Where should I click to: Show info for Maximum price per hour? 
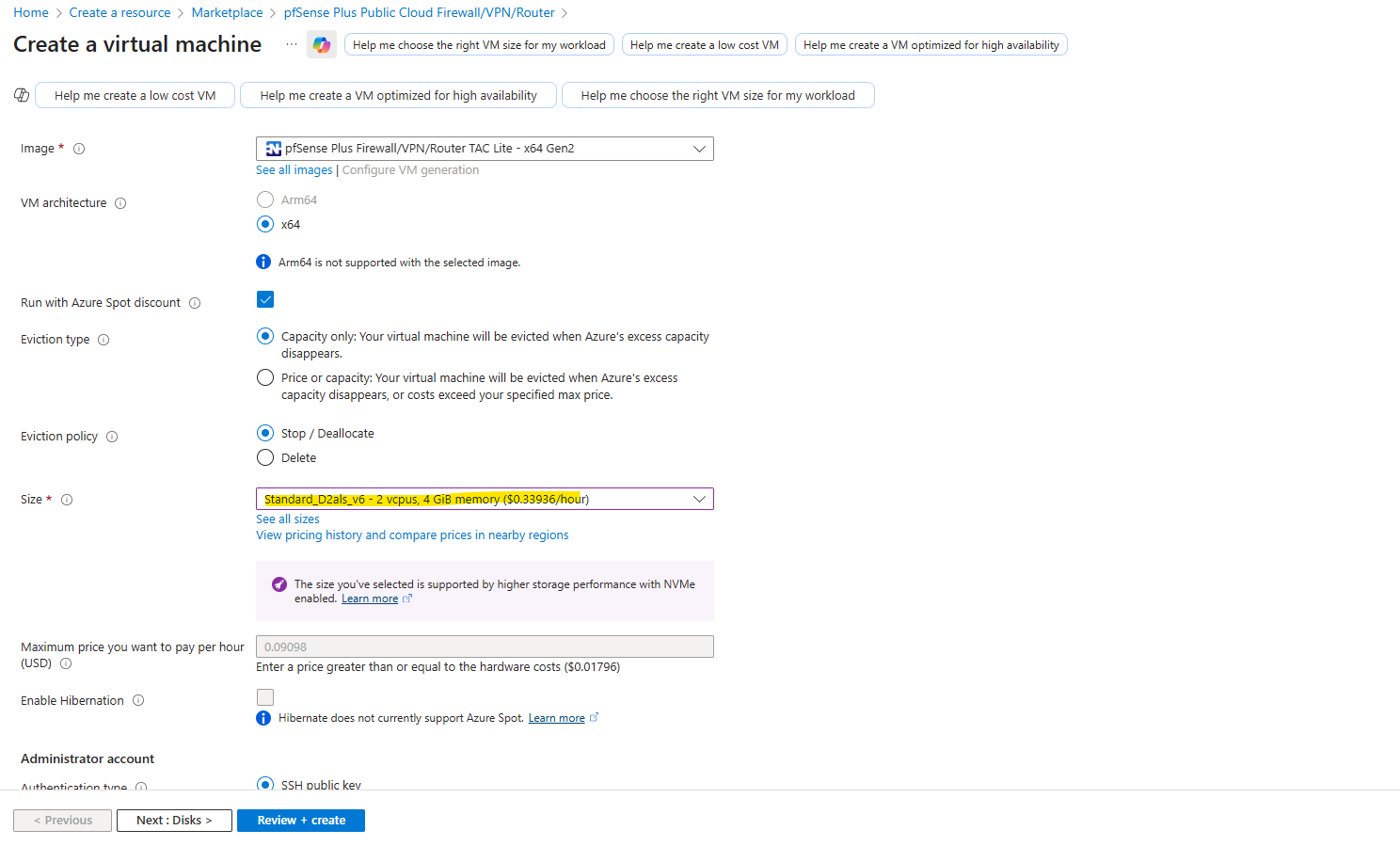66,663
